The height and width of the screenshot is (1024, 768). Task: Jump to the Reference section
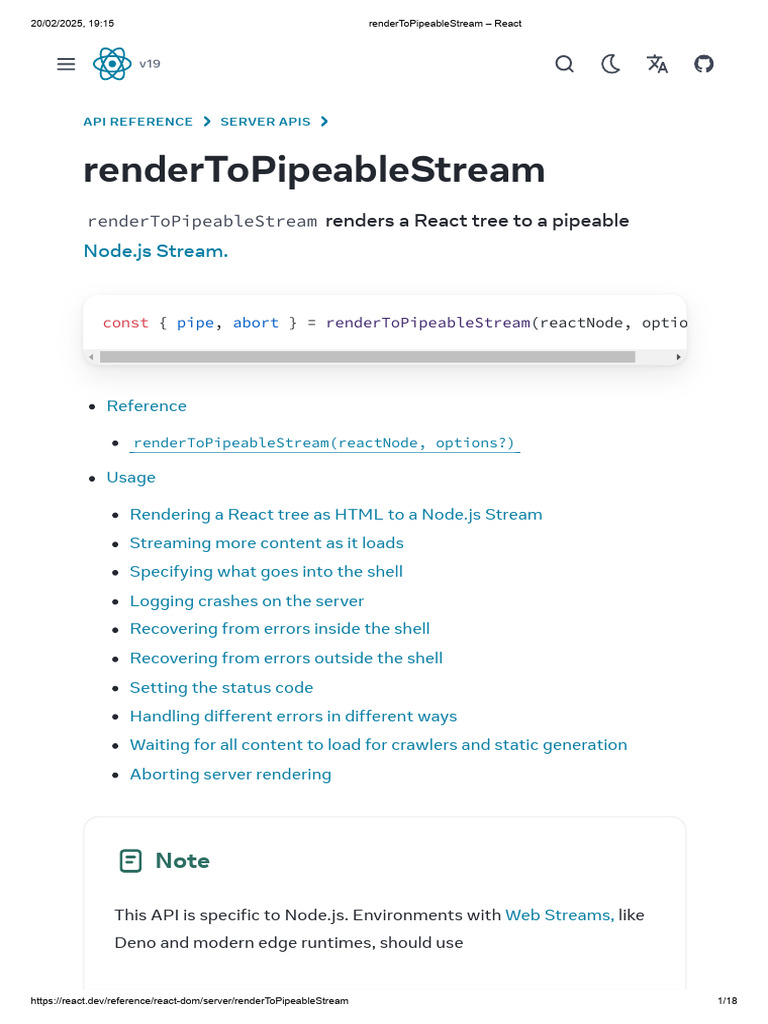[x=146, y=406]
